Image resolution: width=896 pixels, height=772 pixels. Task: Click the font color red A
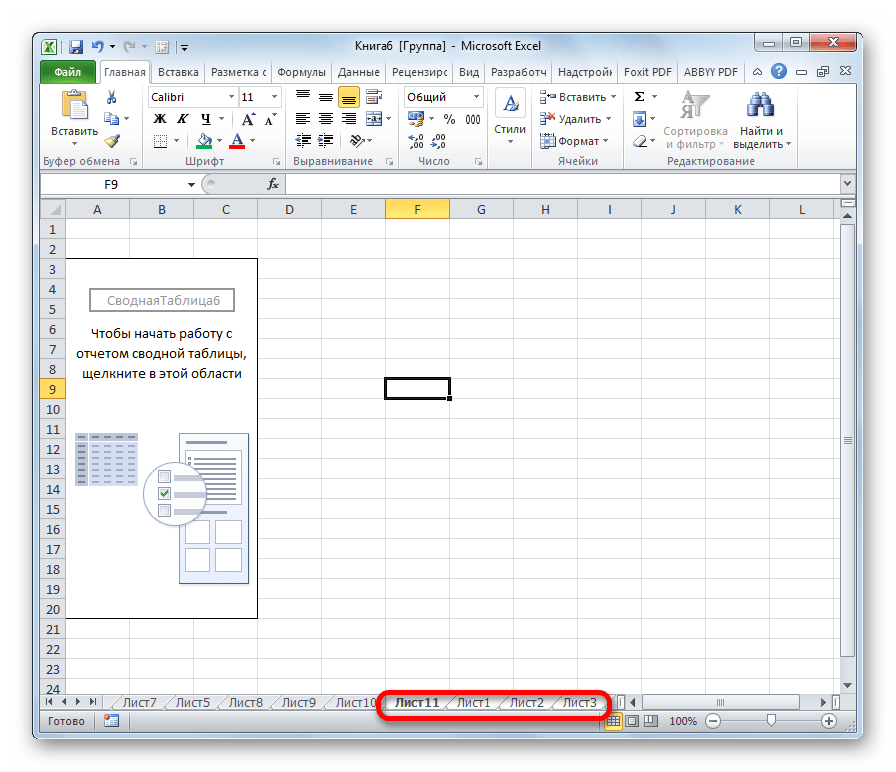coord(237,141)
